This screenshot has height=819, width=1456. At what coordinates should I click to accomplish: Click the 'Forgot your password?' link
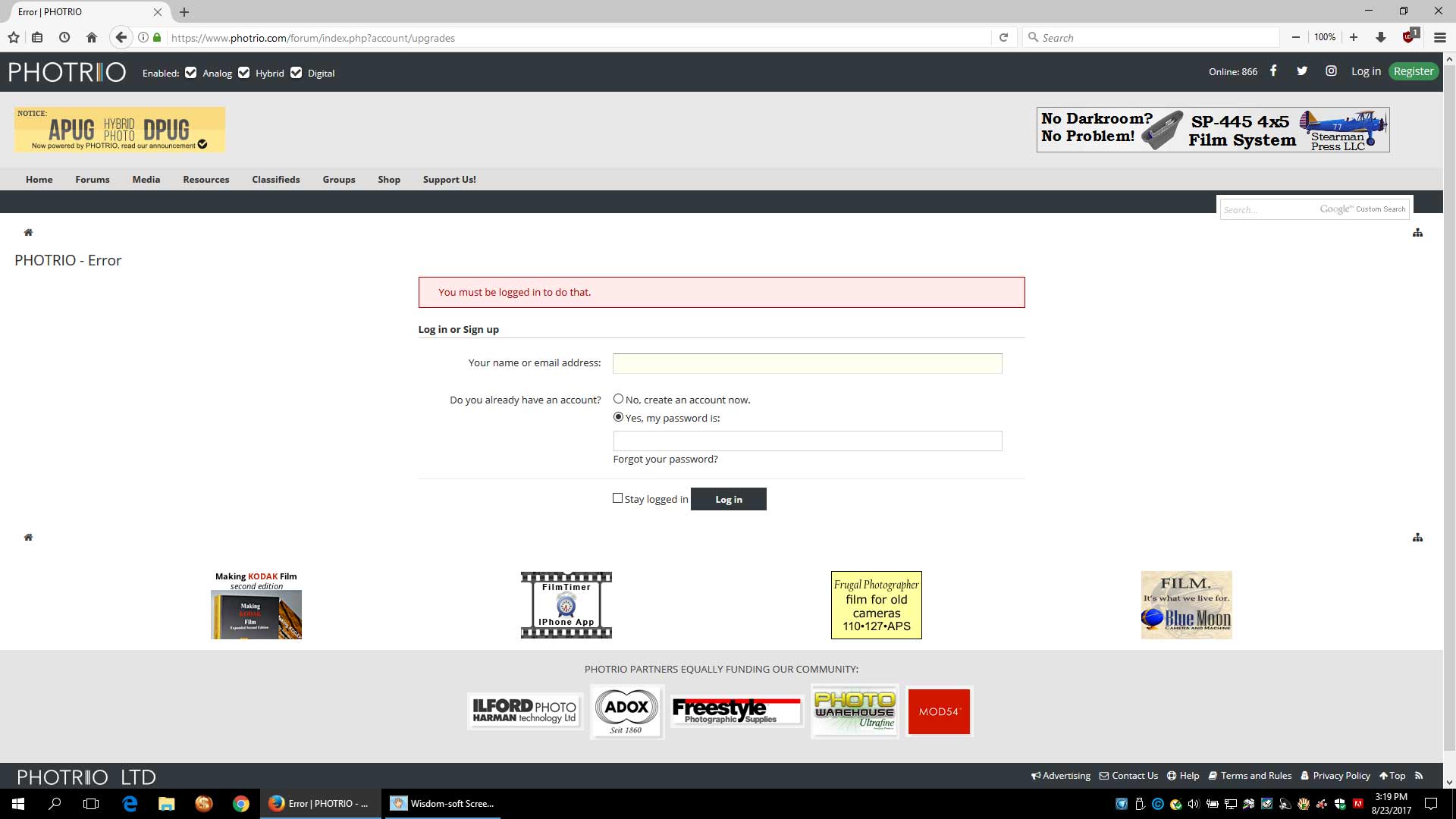click(x=665, y=459)
